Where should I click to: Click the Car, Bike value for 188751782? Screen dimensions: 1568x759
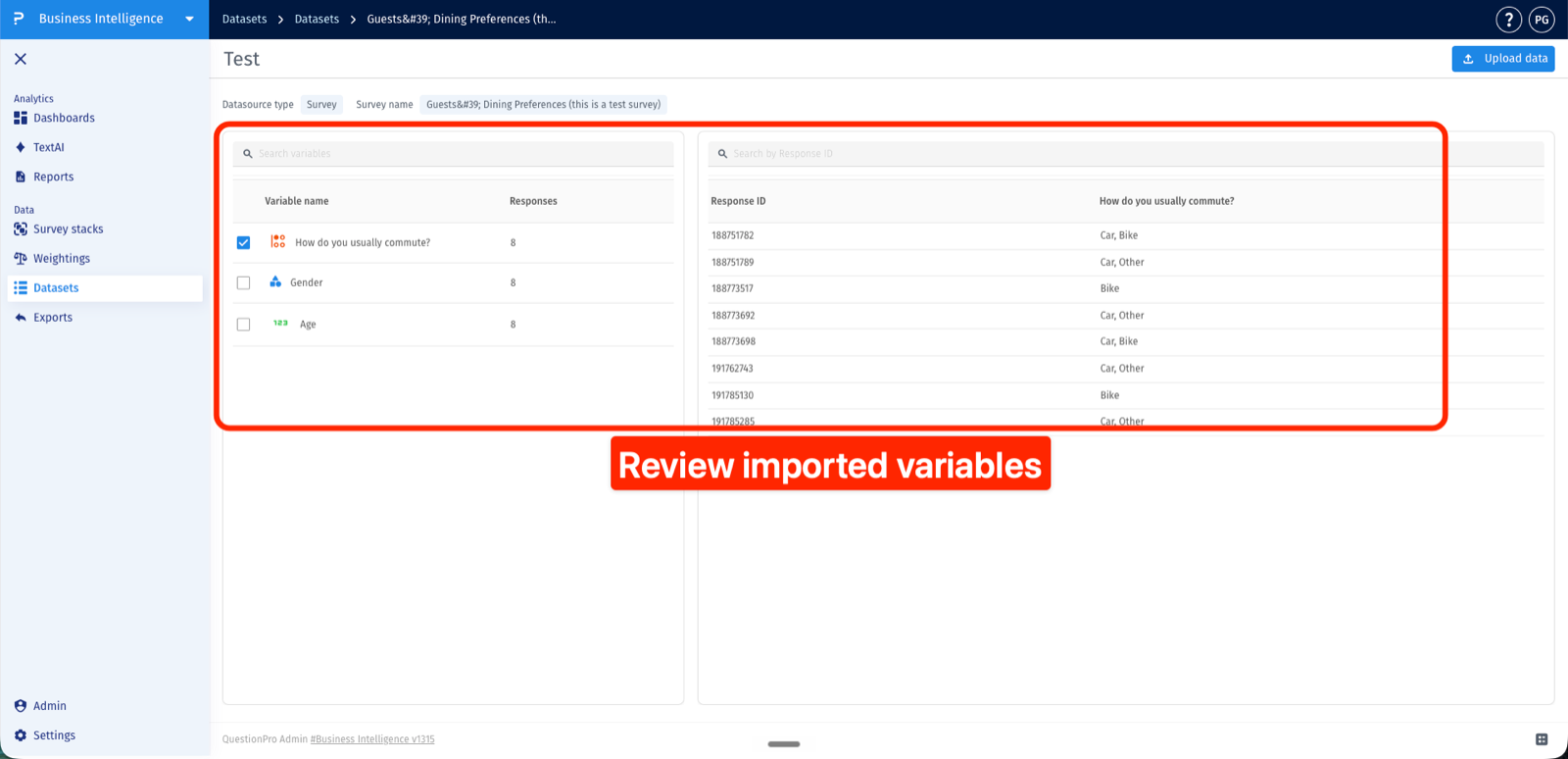click(x=1118, y=235)
